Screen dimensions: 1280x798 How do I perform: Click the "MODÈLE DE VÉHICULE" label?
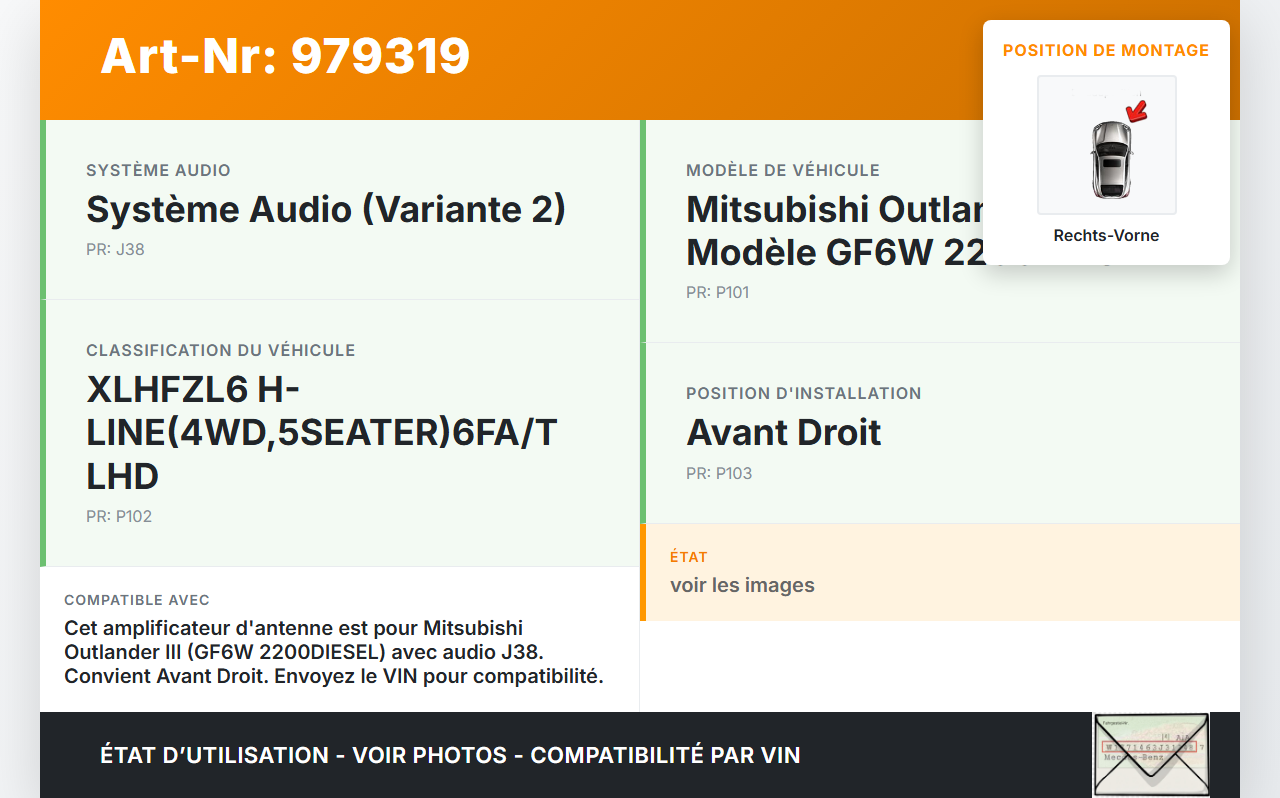point(783,170)
